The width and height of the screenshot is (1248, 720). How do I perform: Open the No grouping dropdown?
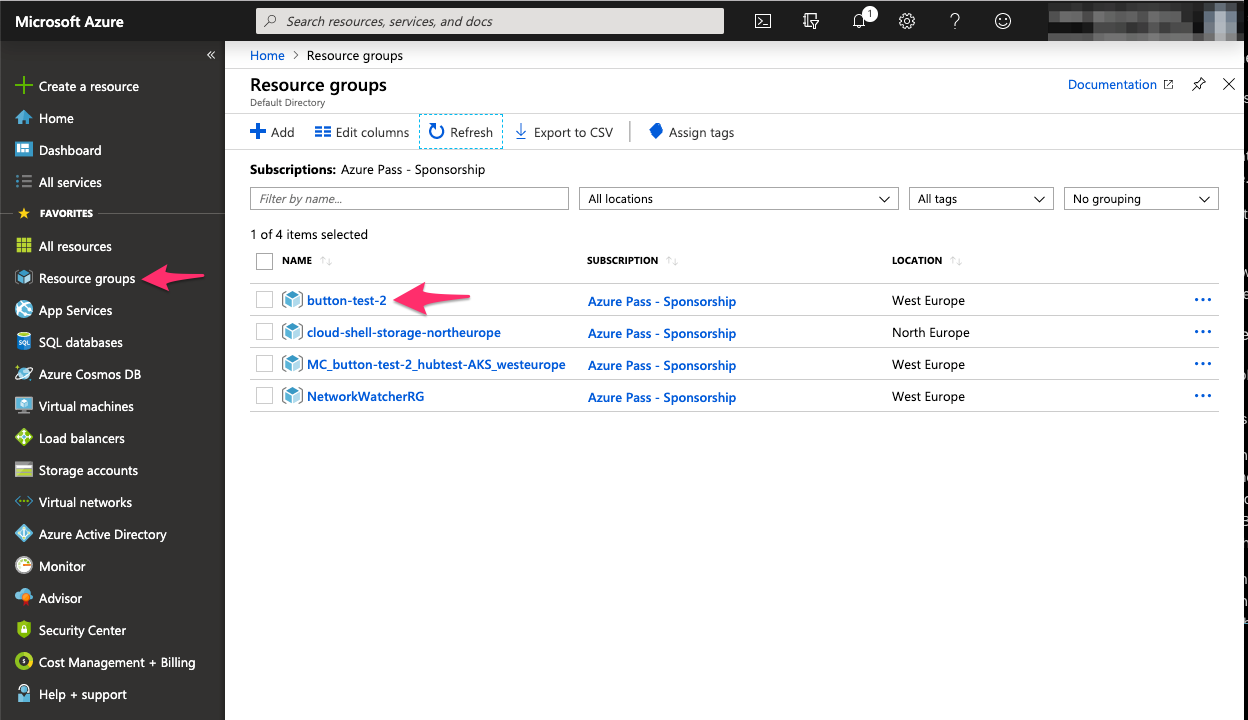pyautogui.click(x=1141, y=199)
